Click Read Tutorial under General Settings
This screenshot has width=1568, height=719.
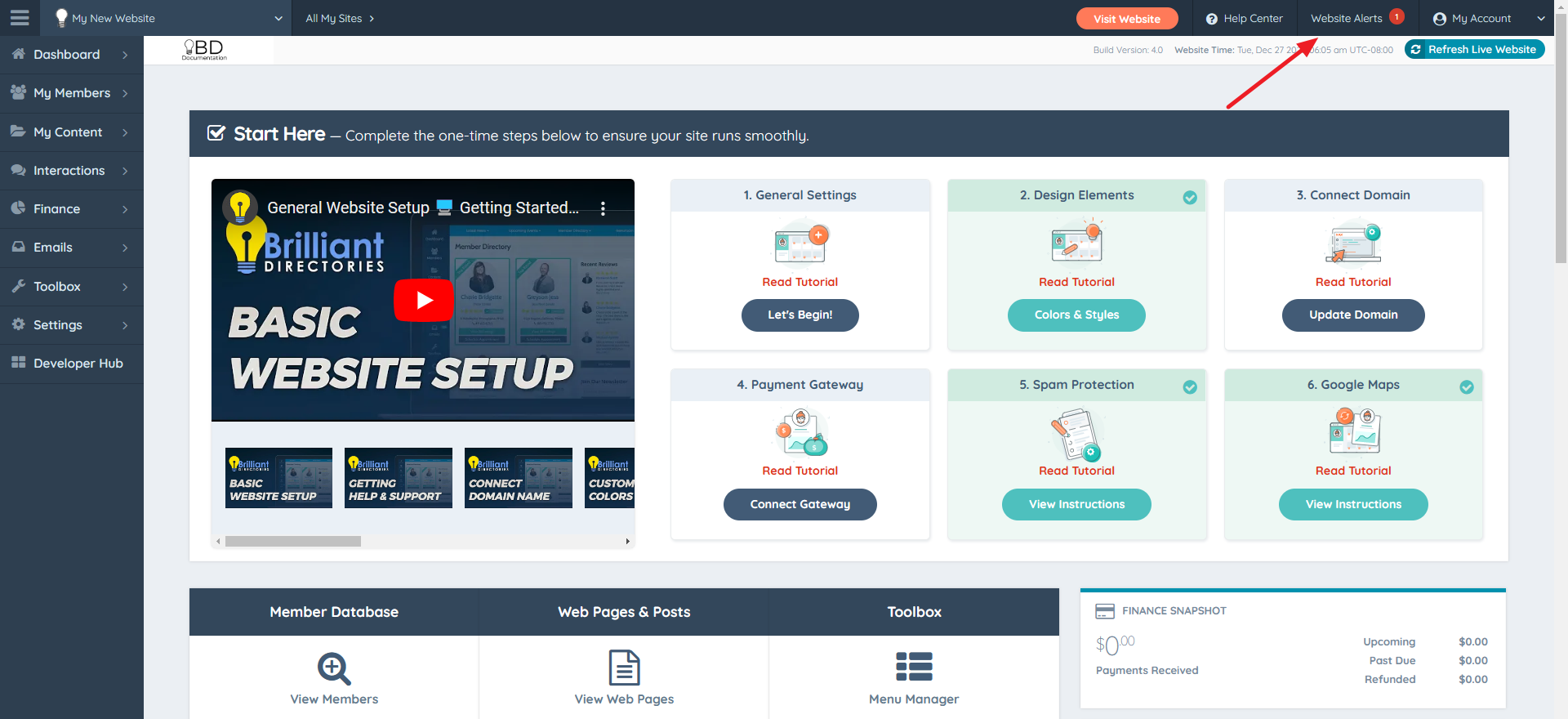pos(800,282)
